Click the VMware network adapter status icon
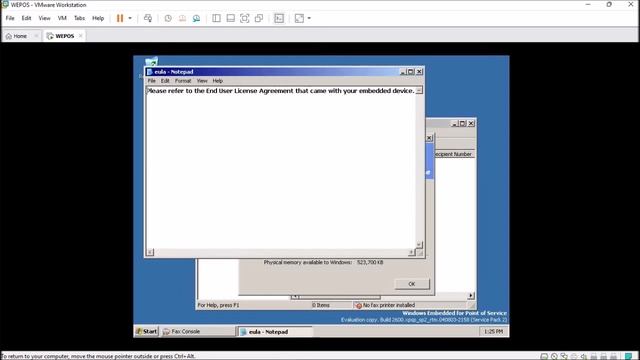This screenshot has height=360, width=640. [564, 356]
